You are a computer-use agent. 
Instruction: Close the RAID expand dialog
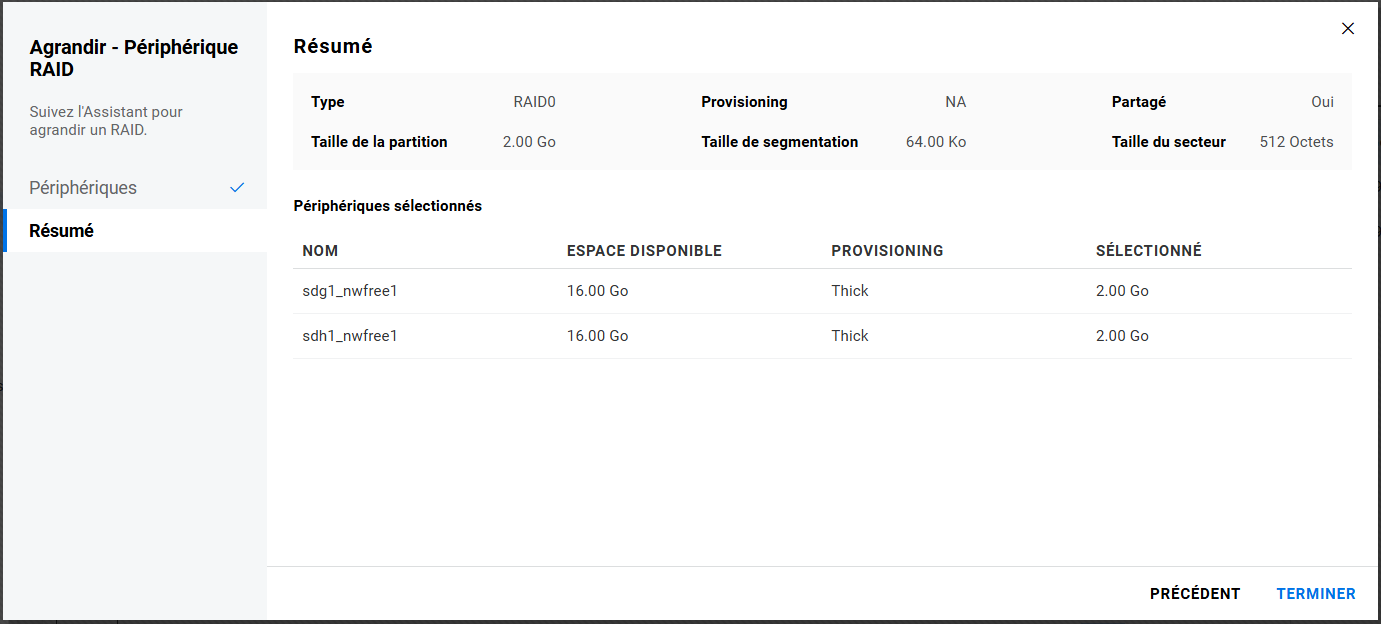click(x=1348, y=29)
